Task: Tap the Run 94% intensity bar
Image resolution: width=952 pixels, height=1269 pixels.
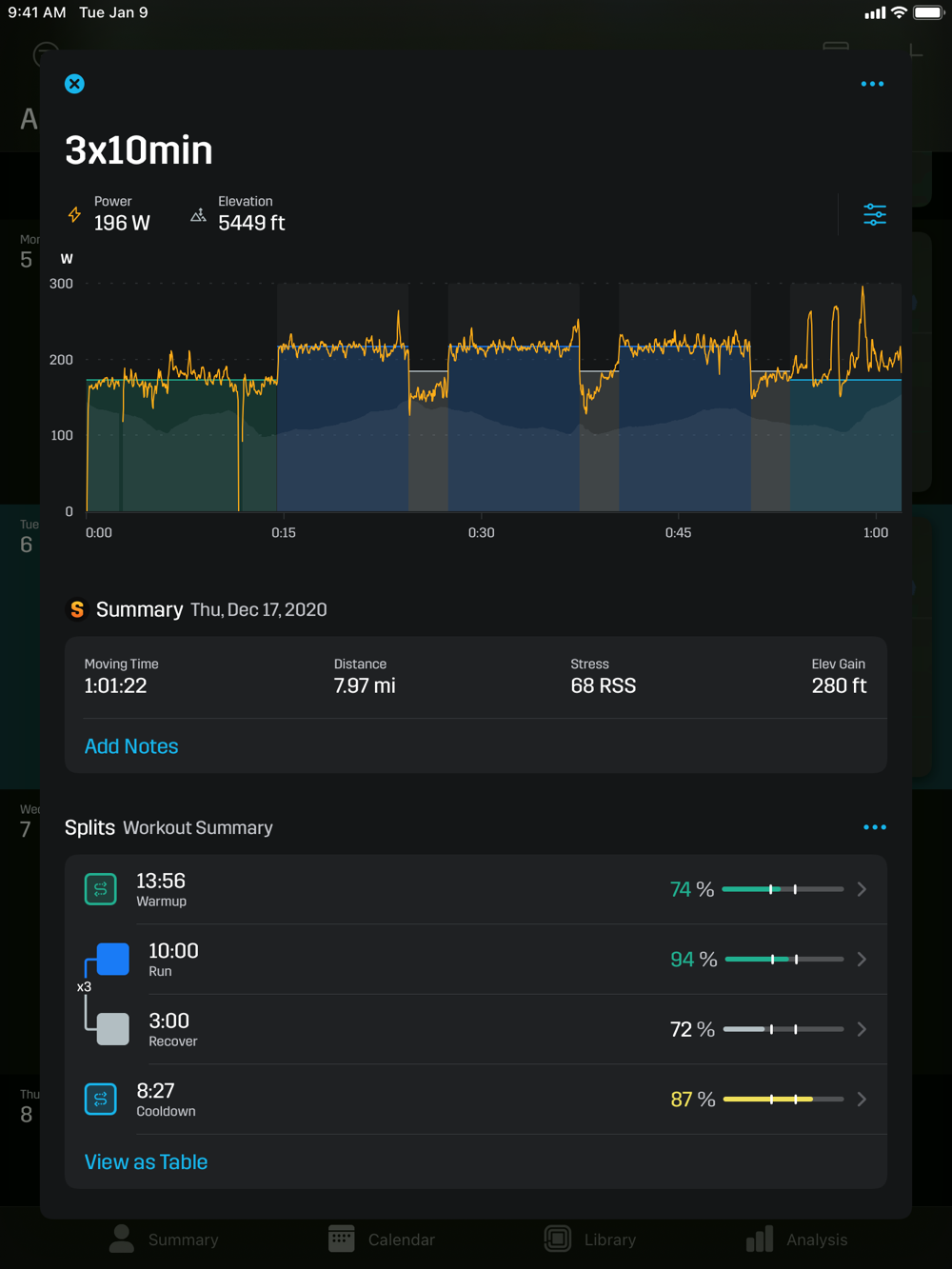Action: (783, 960)
